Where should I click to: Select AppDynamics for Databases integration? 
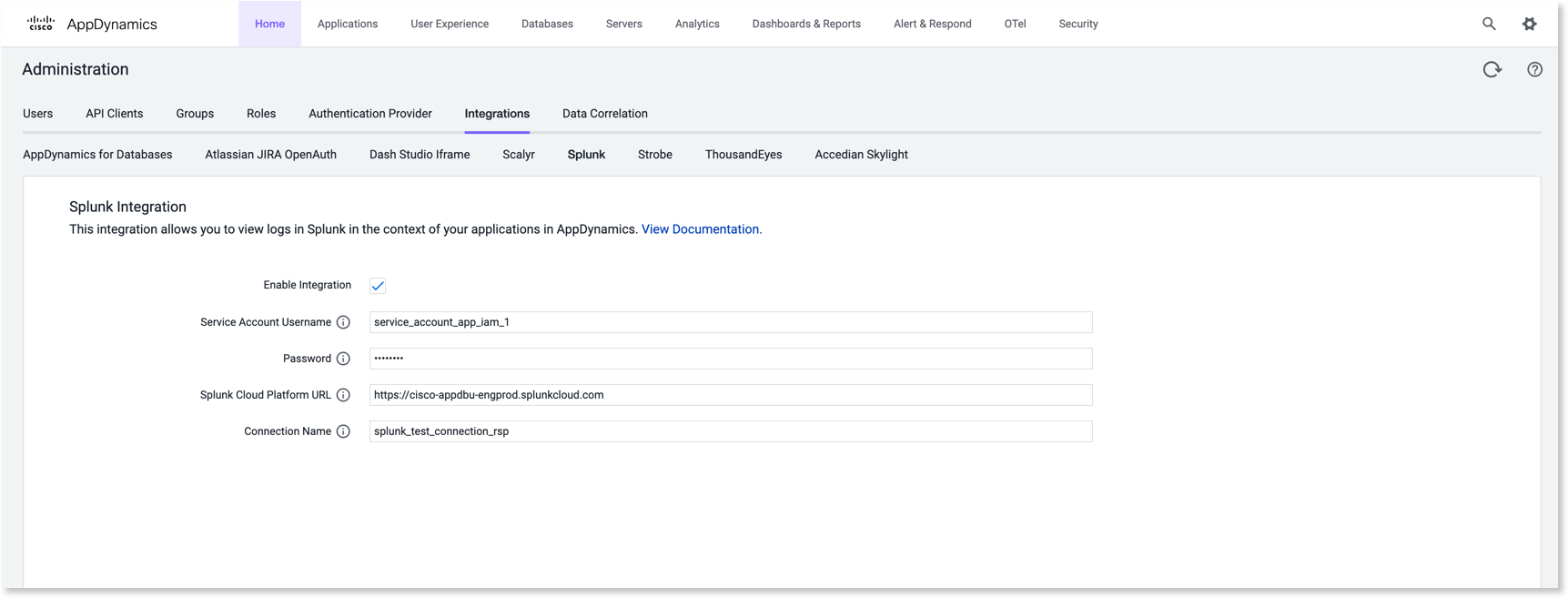coord(97,155)
